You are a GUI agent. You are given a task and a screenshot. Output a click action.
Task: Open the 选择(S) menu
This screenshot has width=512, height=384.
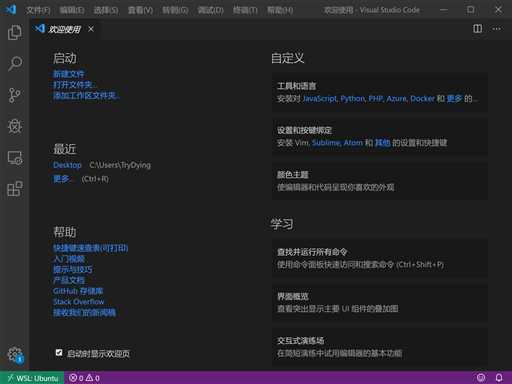tap(106, 10)
